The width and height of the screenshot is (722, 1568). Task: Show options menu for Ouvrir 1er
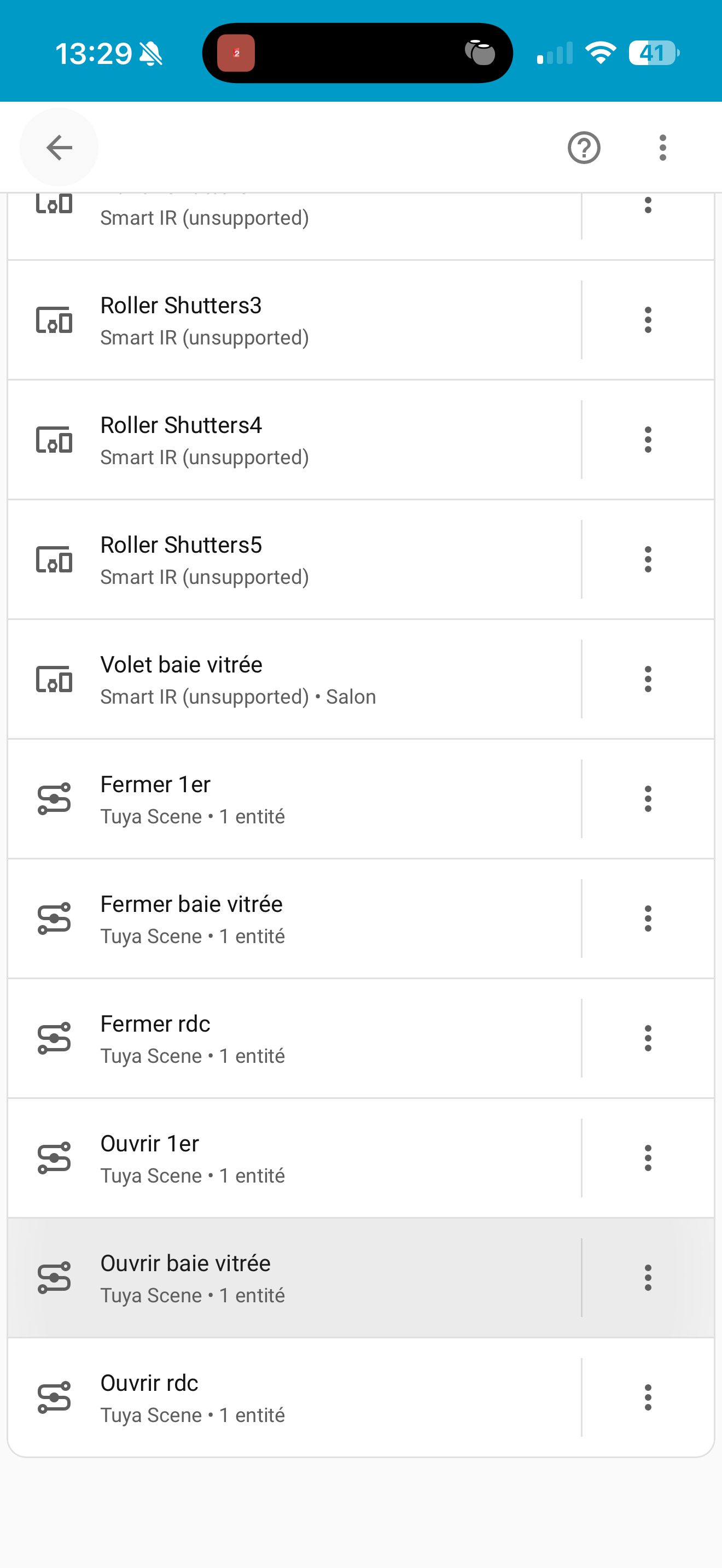pos(648,1158)
